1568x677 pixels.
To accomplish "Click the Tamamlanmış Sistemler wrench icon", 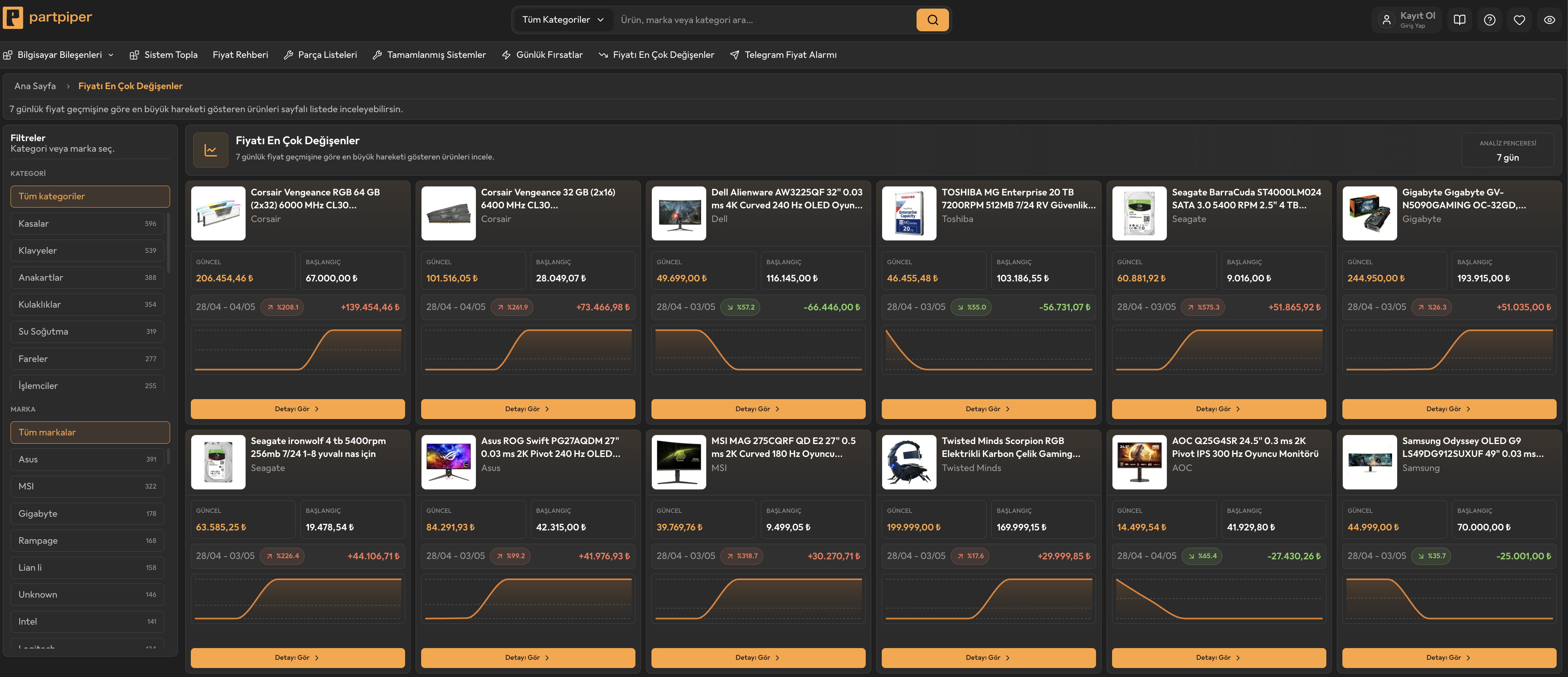I will [x=377, y=55].
